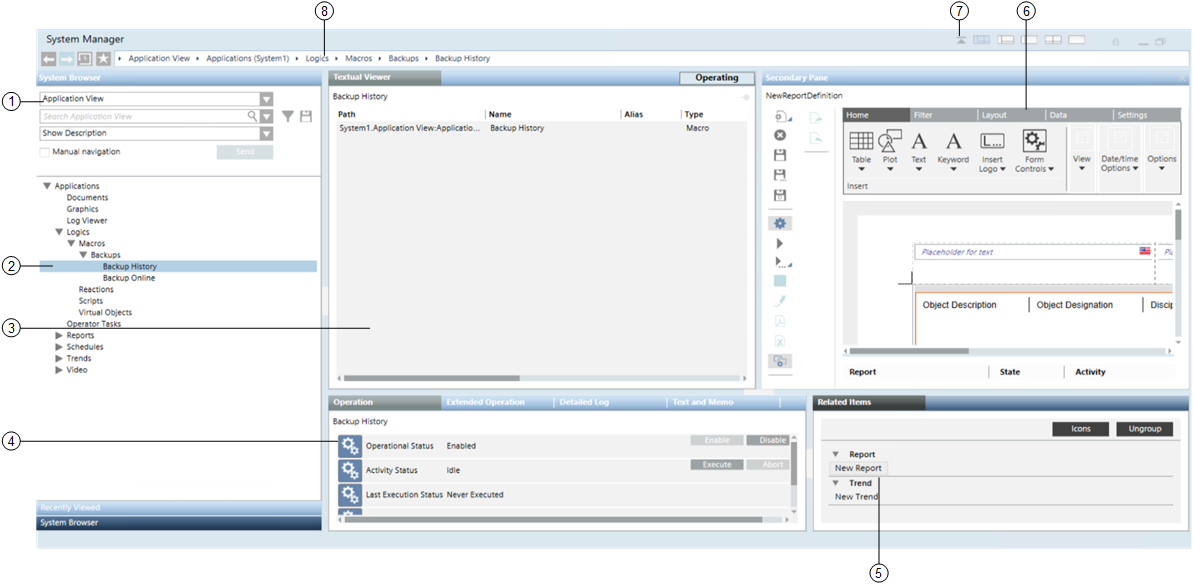Open the New Report related item
The image size is (1193, 588).
click(x=858, y=468)
